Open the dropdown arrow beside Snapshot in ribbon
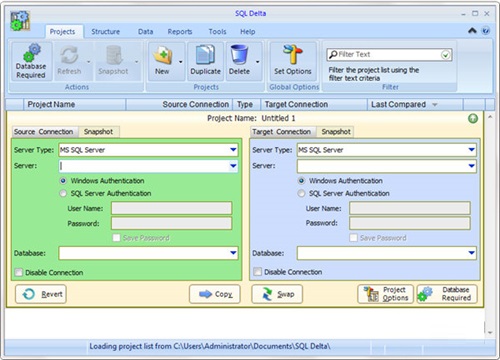 pos(136,62)
